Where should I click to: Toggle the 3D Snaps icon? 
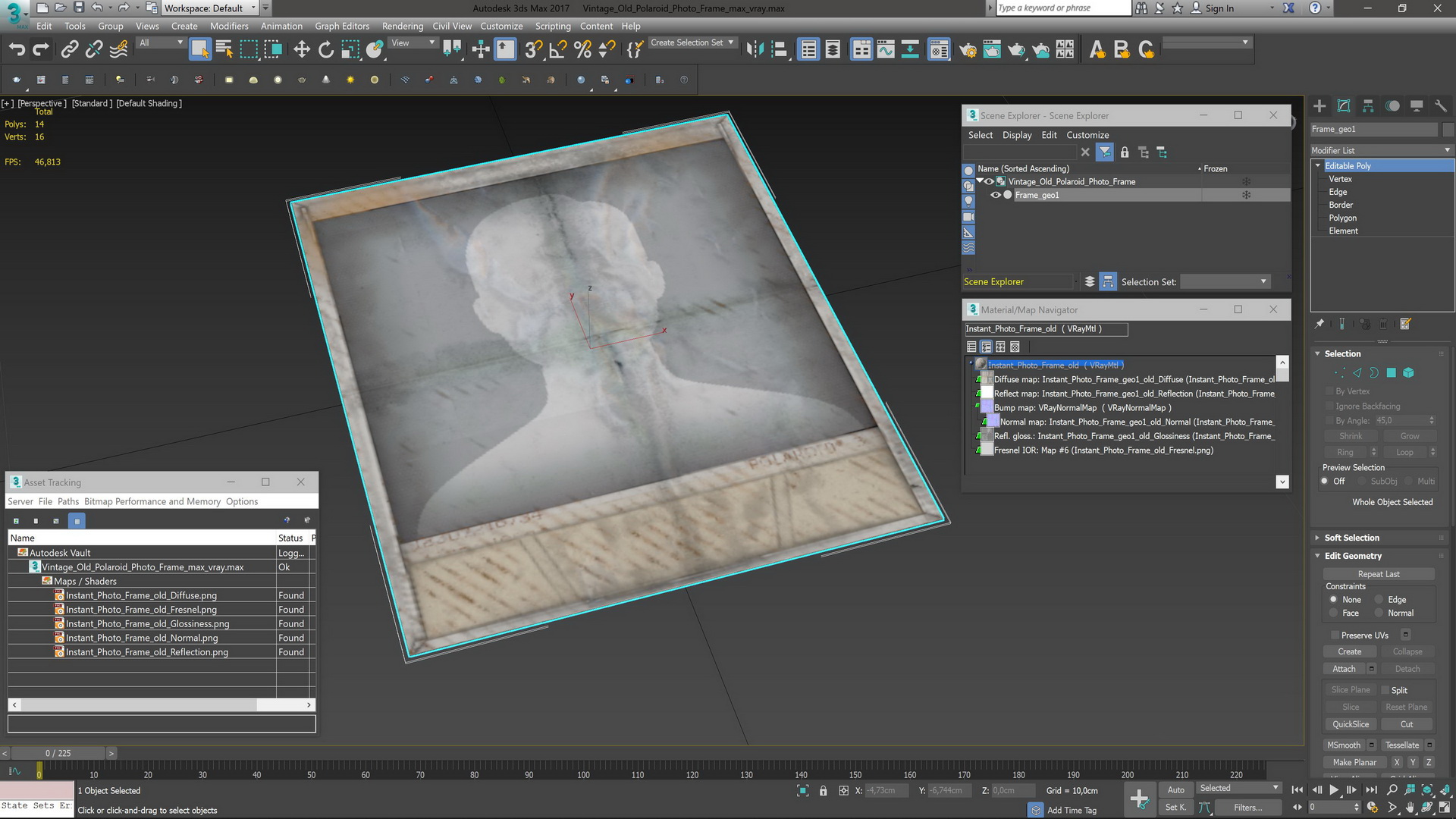(x=534, y=50)
